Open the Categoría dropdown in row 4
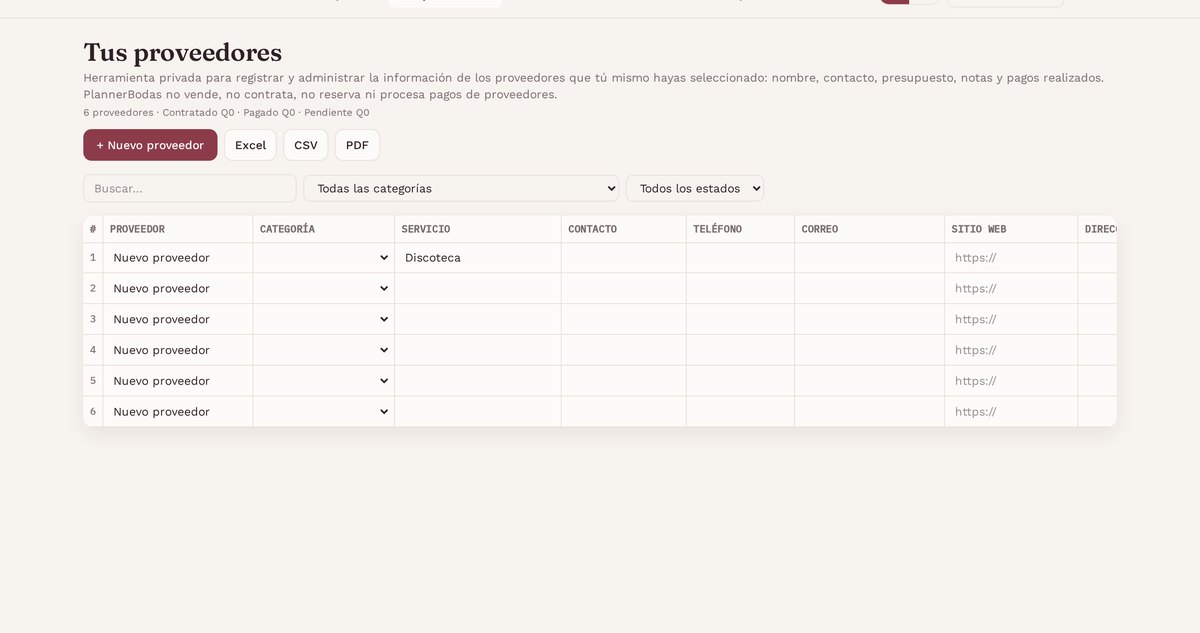The width and height of the screenshot is (1200, 633). click(x=324, y=350)
